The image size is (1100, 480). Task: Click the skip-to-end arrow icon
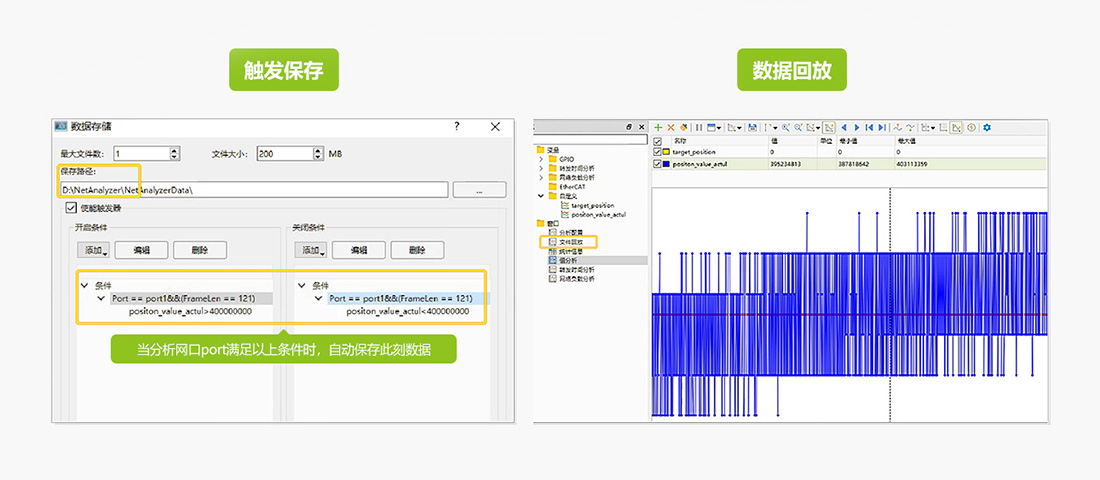point(881,127)
